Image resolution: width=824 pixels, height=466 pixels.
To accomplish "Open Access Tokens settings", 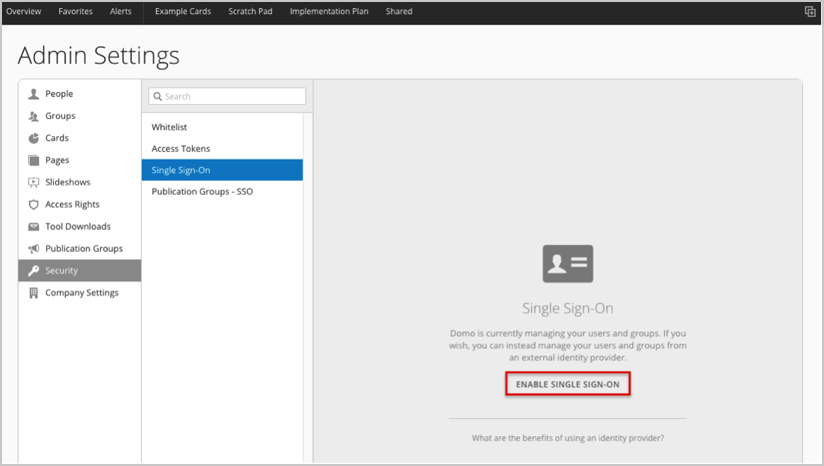I will 181,149.
